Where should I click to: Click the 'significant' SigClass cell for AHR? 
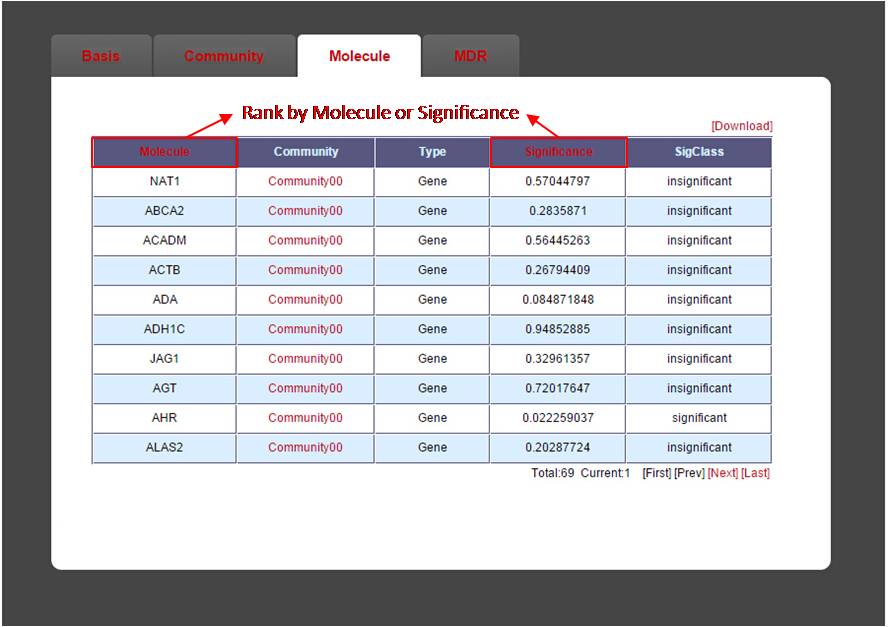tap(699, 417)
